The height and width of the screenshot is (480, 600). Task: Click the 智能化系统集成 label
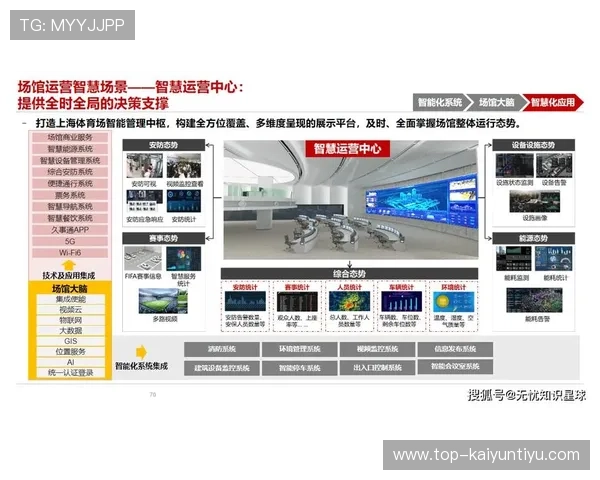(x=142, y=366)
